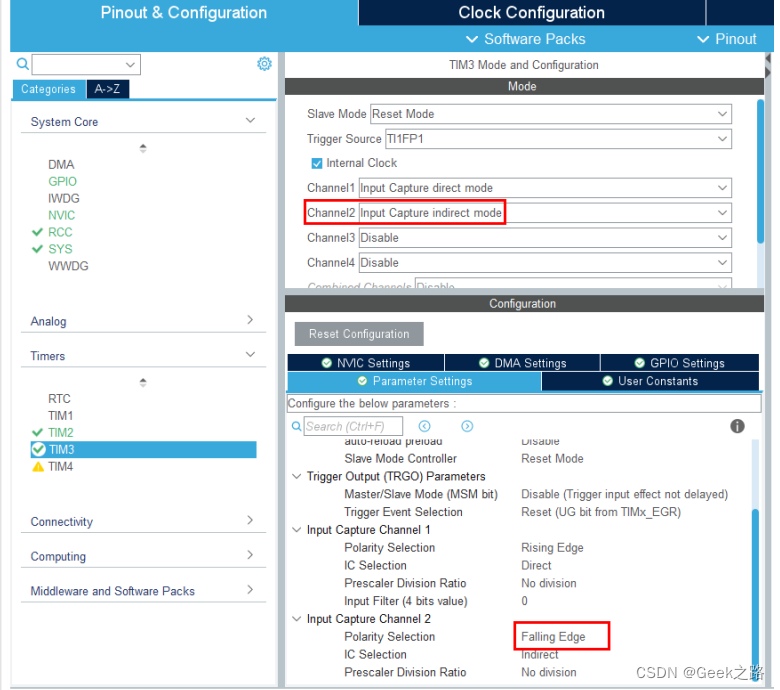This screenshot has width=780, height=690.
Task: Select the A->Z tab
Action: [107, 89]
